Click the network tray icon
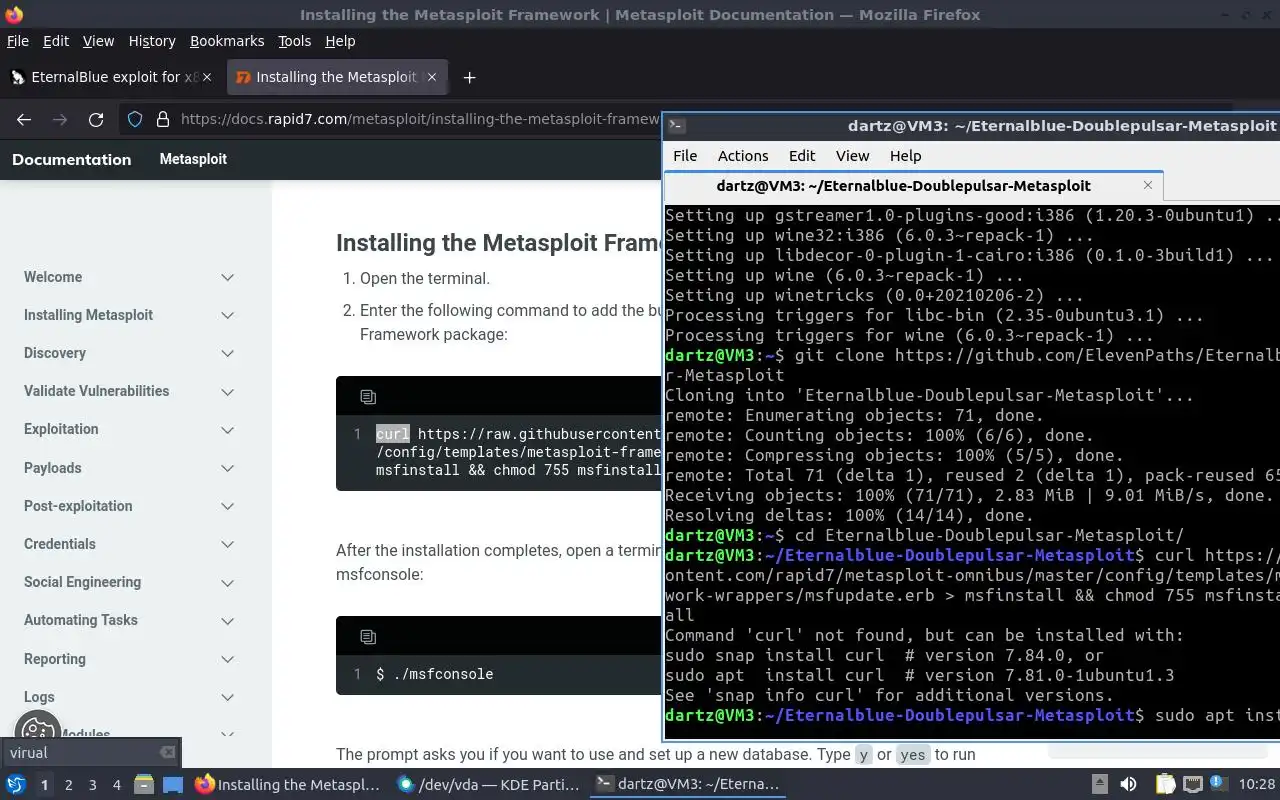This screenshot has height=800, width=1280. tap(1192, 785)
